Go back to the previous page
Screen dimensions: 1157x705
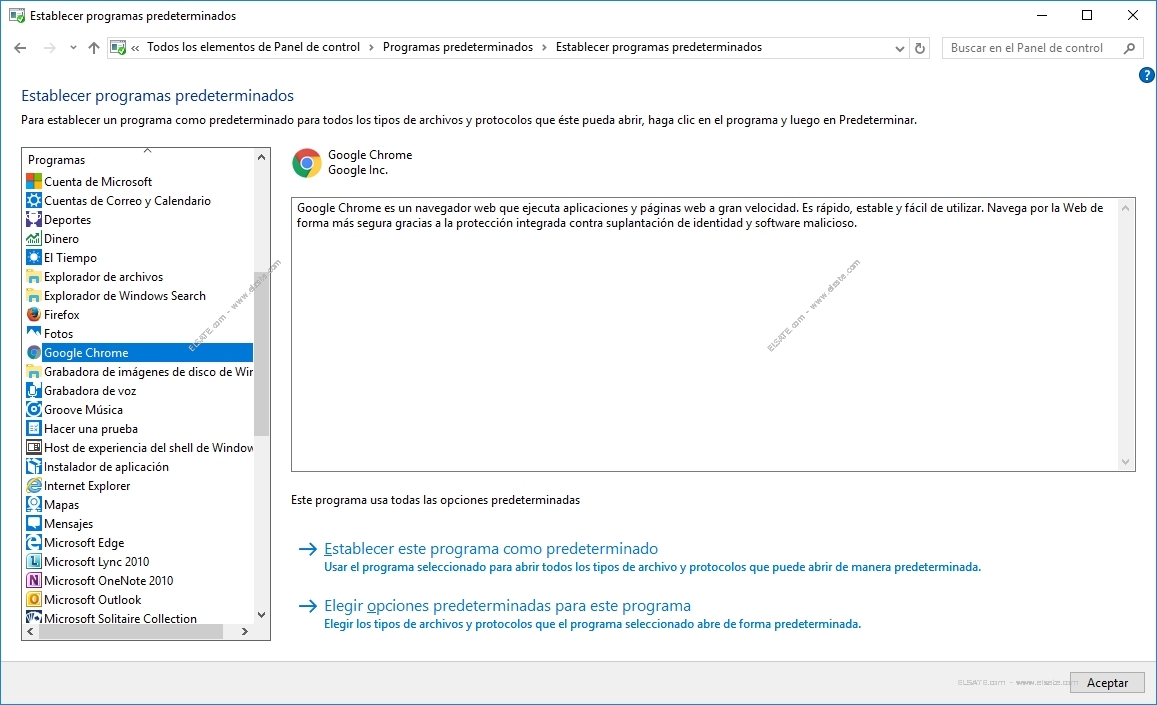tap(21, 48)
